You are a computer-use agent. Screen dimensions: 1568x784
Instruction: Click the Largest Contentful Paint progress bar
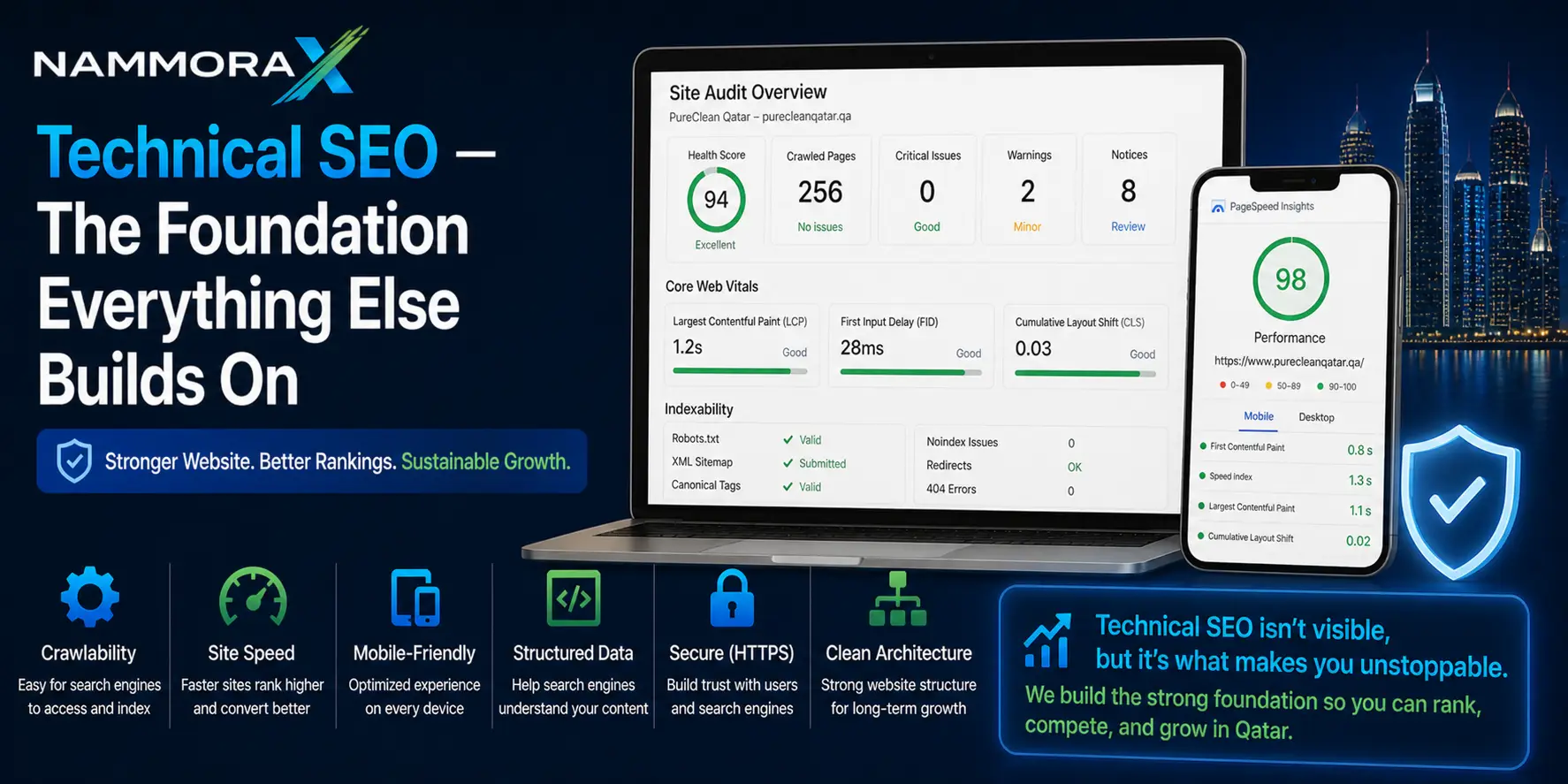(x=740, y=371)
